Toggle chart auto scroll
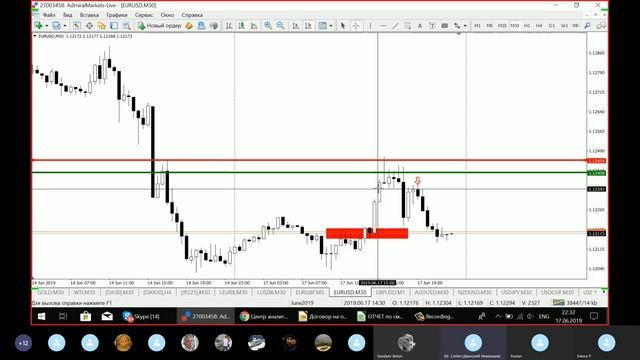The width and height of the screenshot is (640, 360). (296, 26)
